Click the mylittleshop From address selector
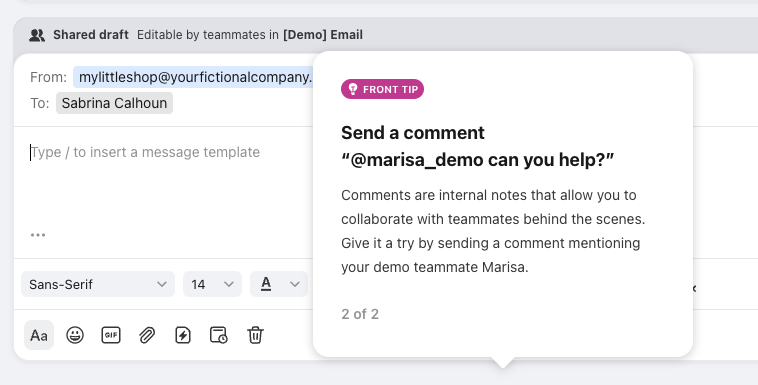The height and width of the screenshot is (385, 758). click(x=193, y=77)
